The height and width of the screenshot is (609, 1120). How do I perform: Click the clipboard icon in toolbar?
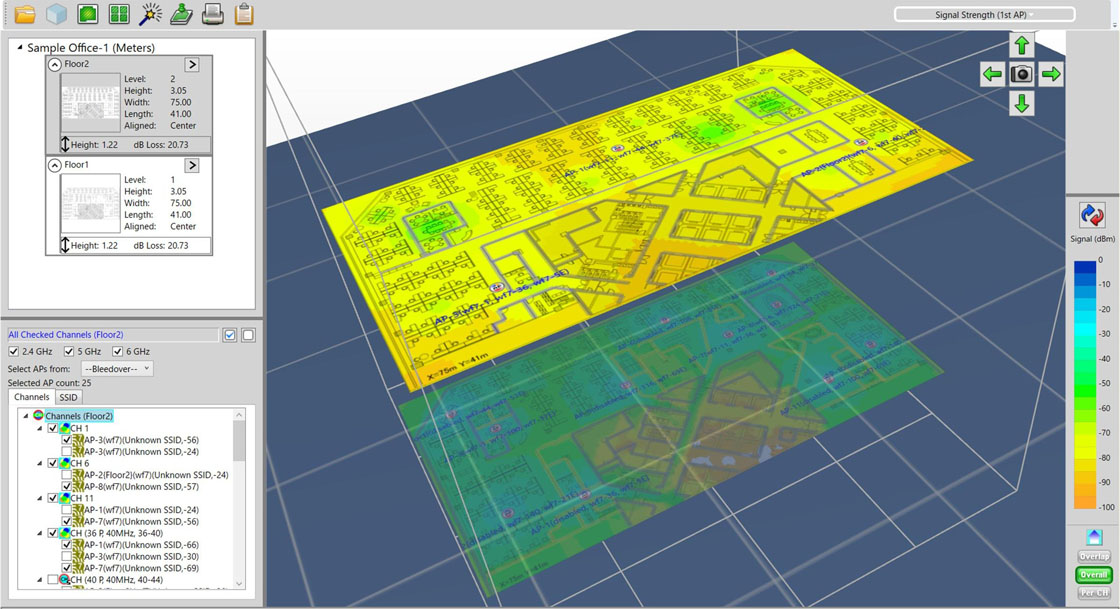[x=243, y=14]
